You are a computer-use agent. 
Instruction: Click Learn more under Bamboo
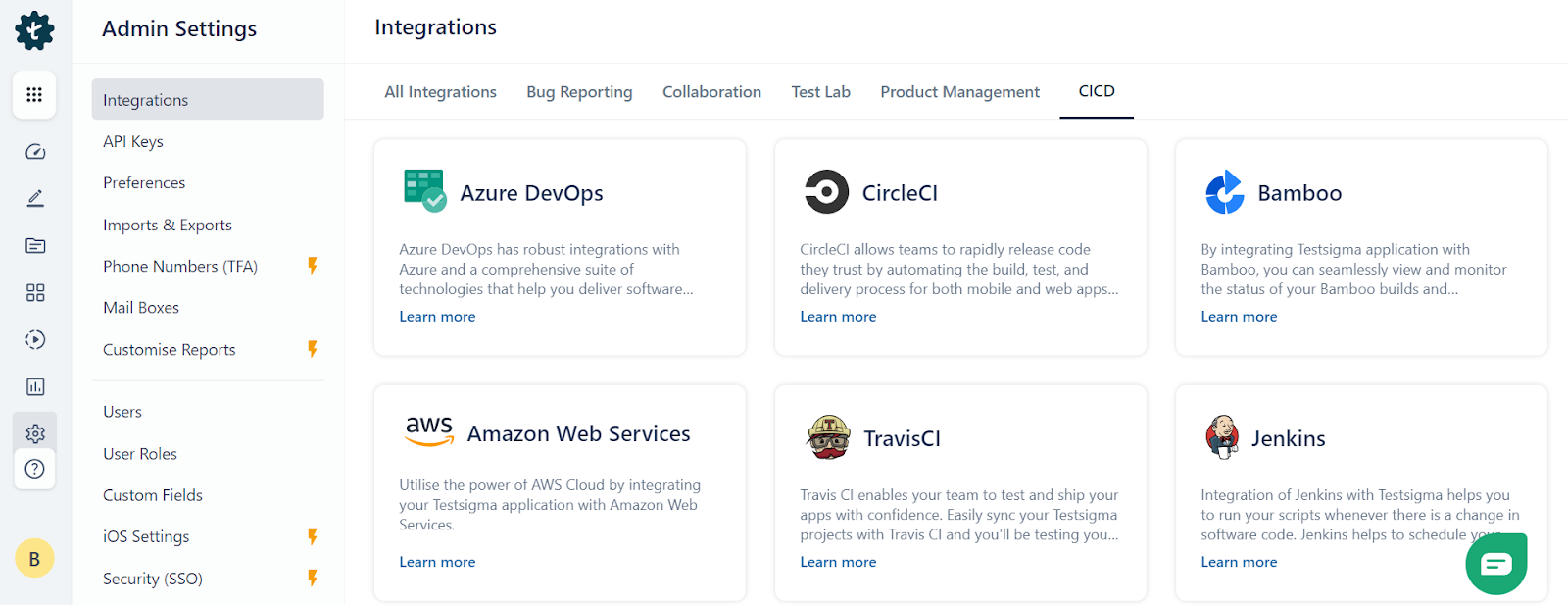(x=1239, y=317)
